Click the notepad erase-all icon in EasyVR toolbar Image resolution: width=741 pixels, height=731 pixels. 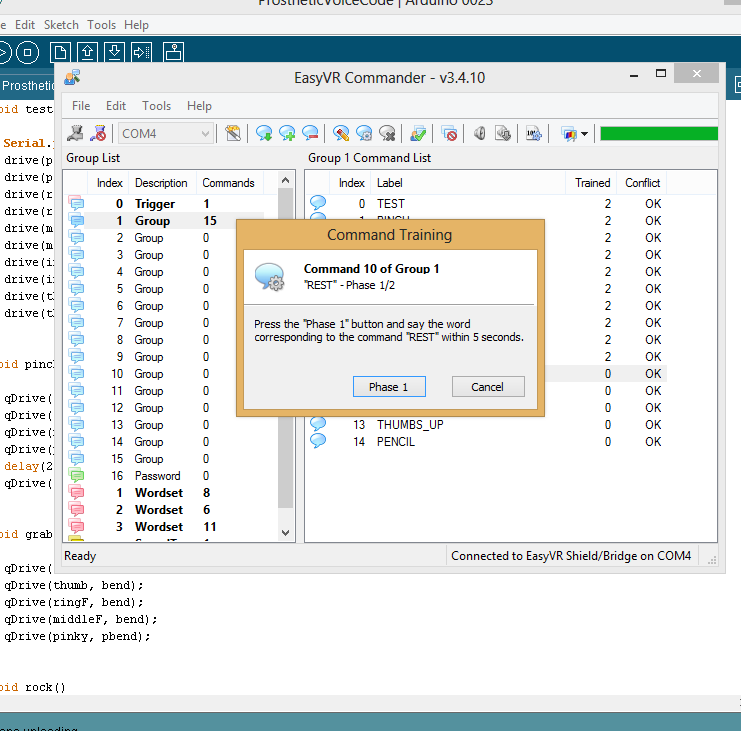click(x=233, y=134)
